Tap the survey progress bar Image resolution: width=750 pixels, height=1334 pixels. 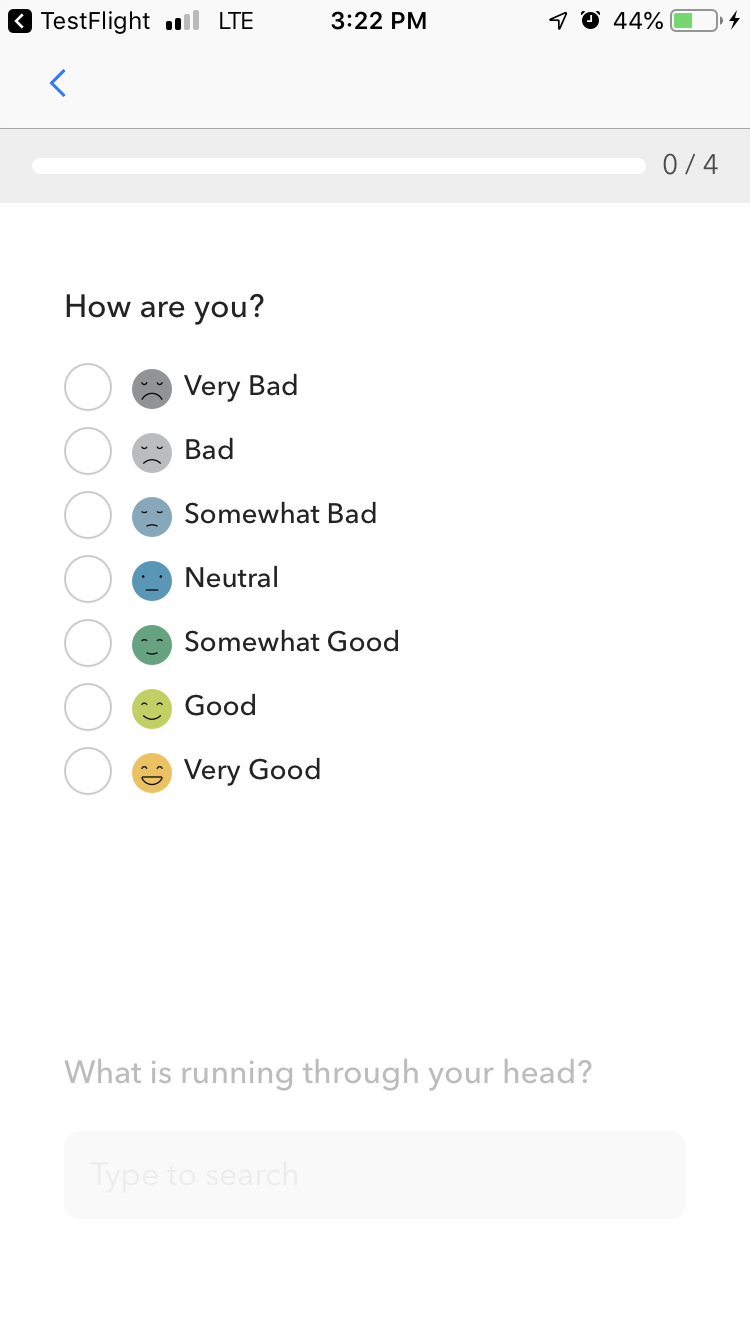pyautogui.click(x=339, y=166)
